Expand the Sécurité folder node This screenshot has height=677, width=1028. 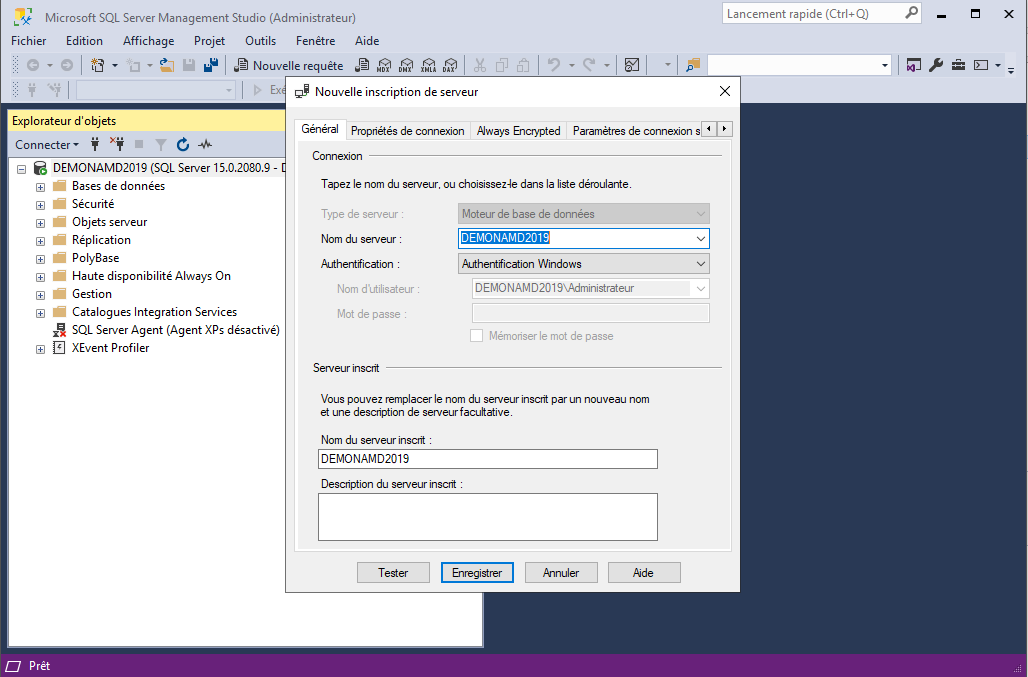pos(41,205)
